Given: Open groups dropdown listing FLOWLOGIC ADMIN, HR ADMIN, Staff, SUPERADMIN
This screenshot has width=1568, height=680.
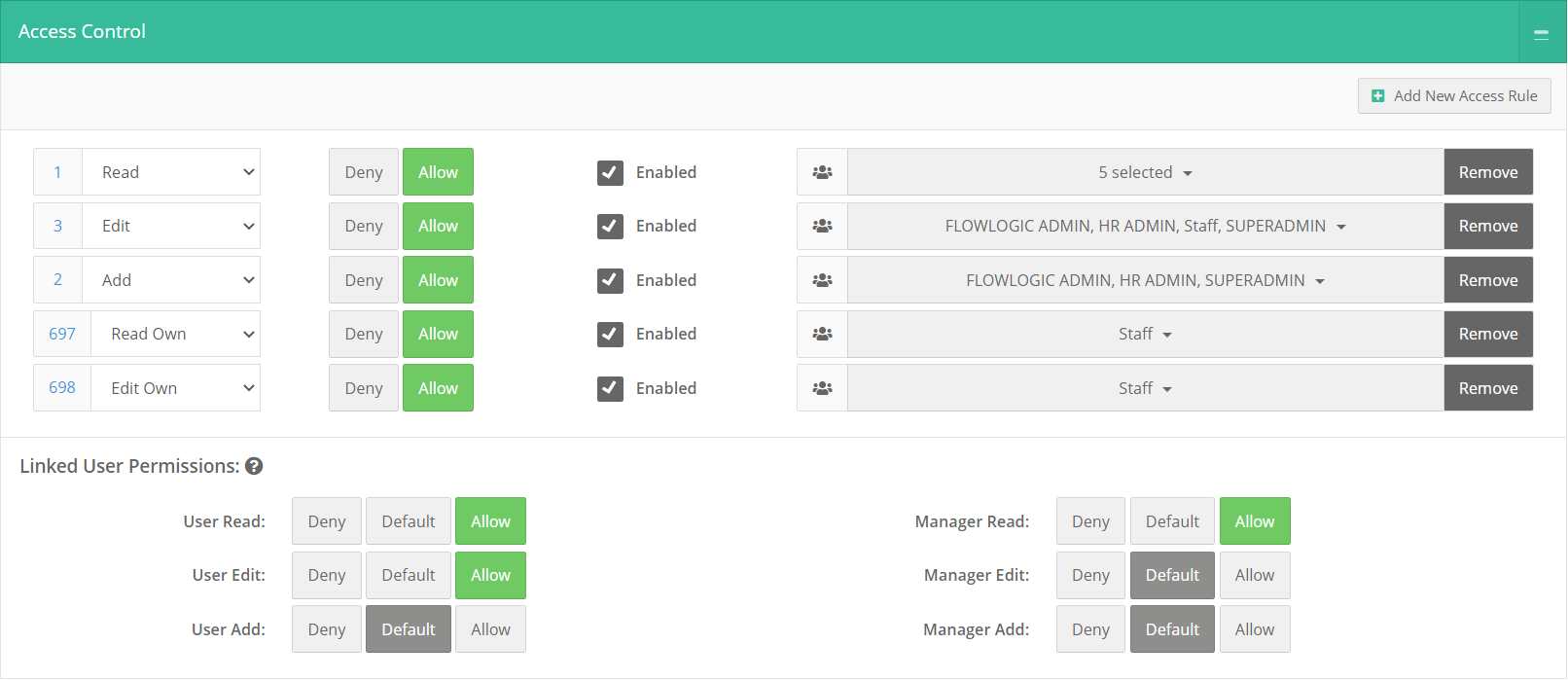Looking at the screenshot, I should pos(1146,226).
